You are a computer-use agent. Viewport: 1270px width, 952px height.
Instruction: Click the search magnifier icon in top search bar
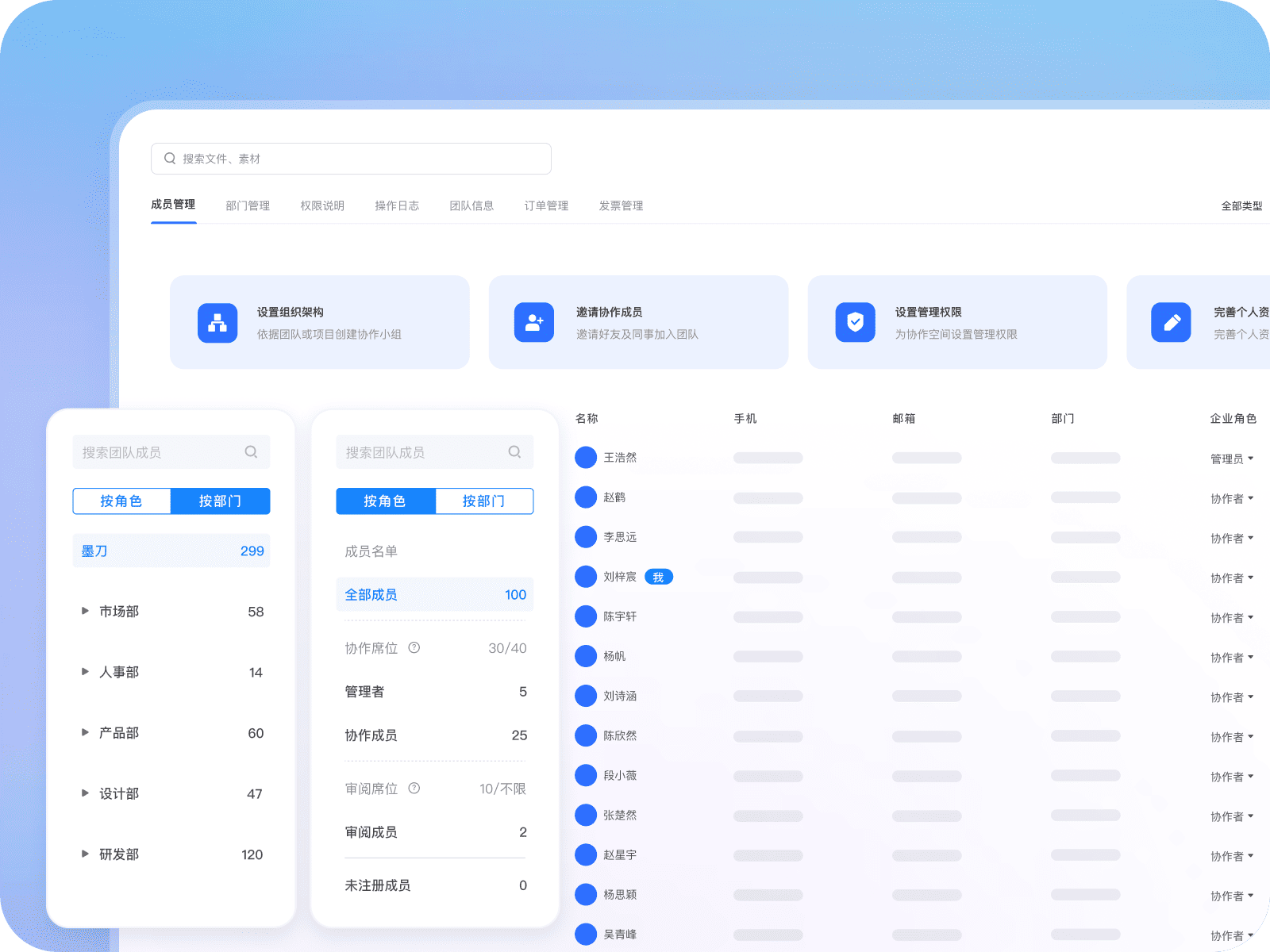click(x=170, y=159)
